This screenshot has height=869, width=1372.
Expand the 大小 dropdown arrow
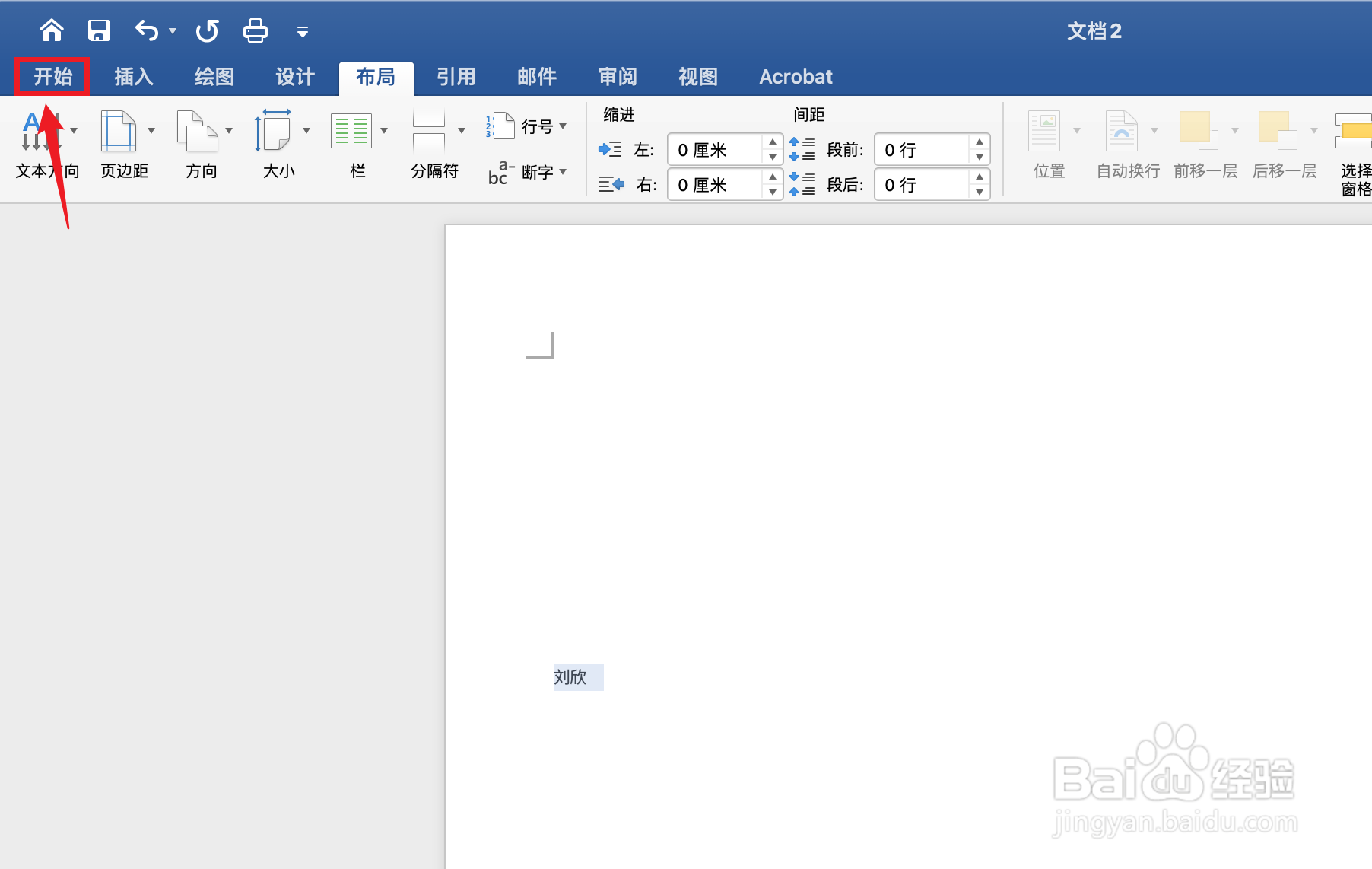tap(306, 131)
